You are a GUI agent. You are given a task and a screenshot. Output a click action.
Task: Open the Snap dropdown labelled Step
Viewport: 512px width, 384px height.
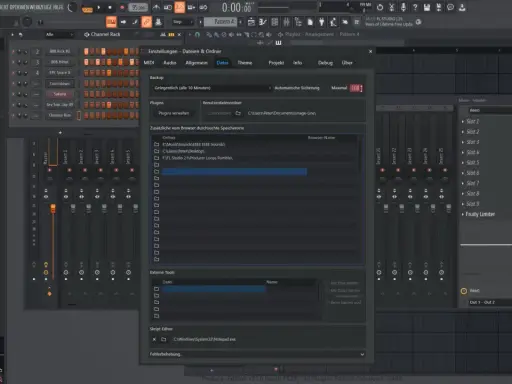pyautogui.click(x=183, y=22)
